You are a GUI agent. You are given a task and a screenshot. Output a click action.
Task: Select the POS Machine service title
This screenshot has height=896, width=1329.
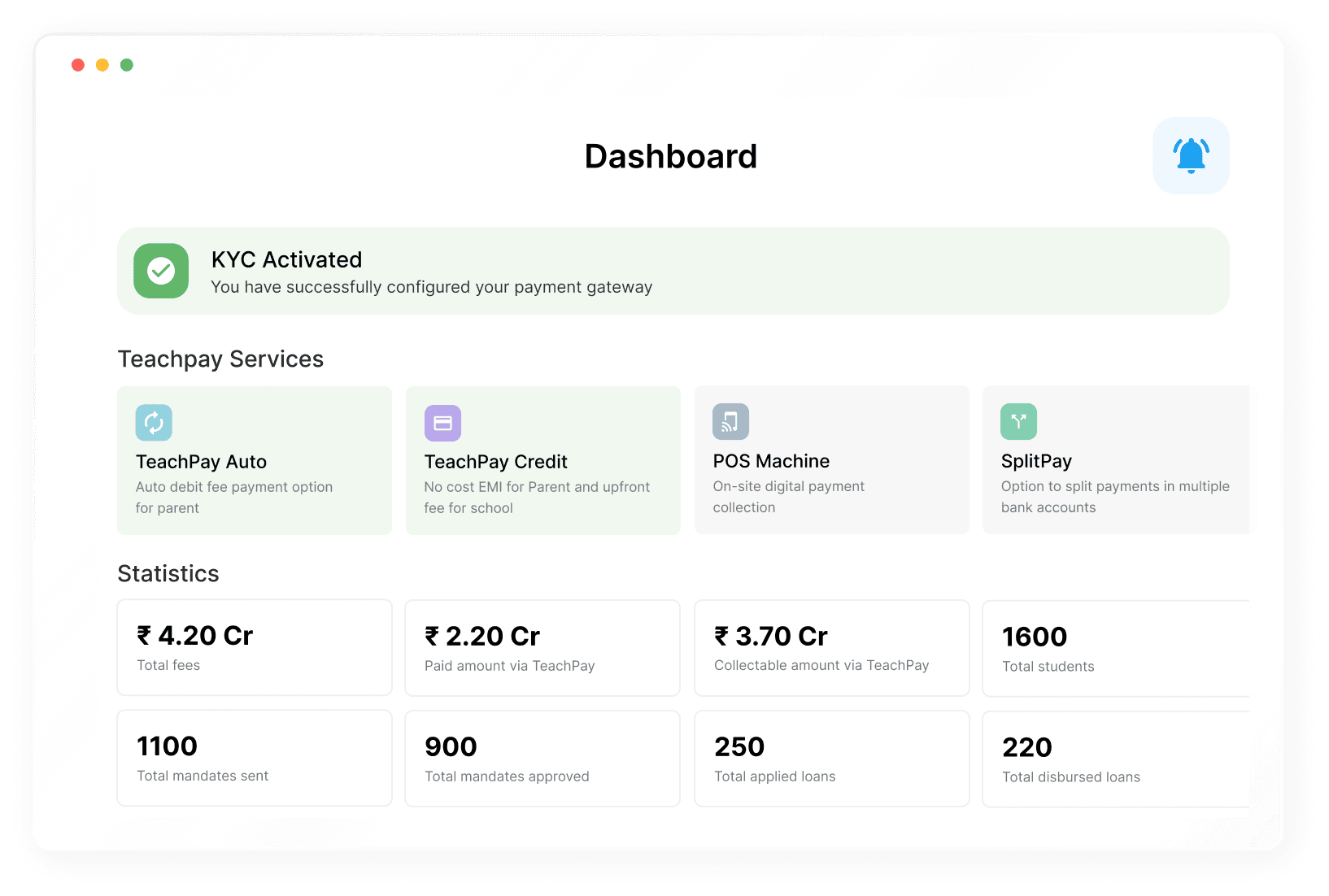pos(771,461)
